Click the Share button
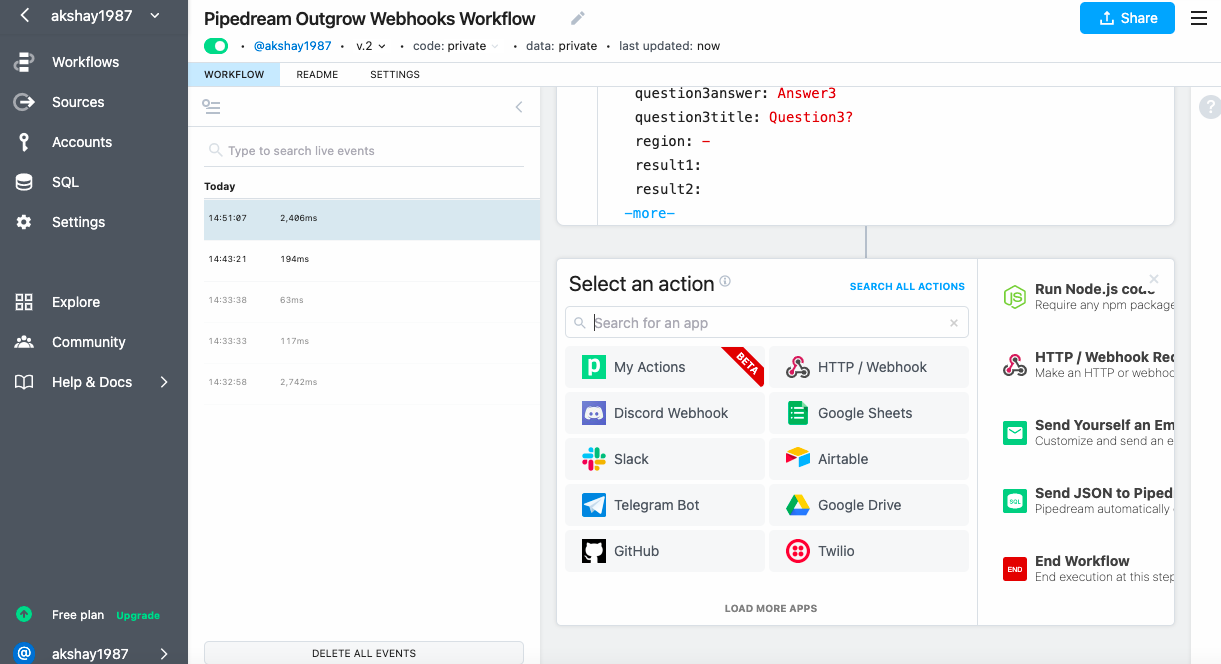Screen dimensions: 1221x664 click(x=1127, y=18)
